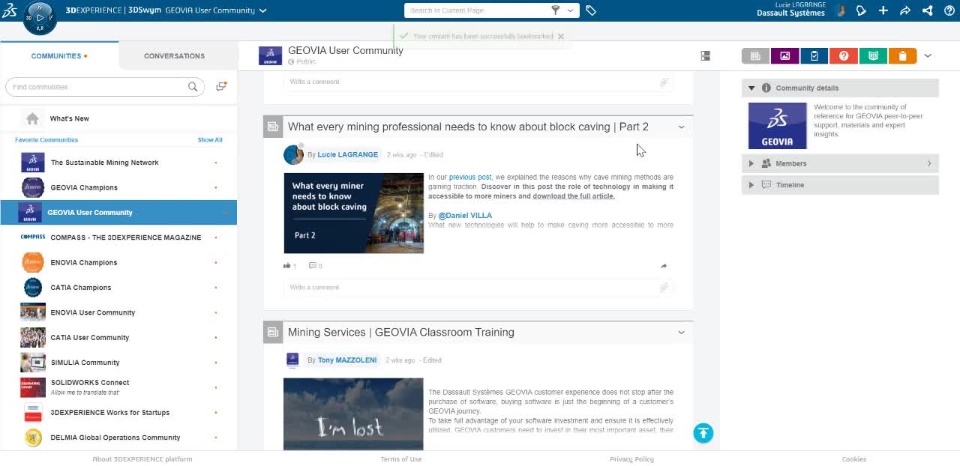Open the collaboration network icon in top bar
The image size is (960, 466).
(x=928, y=10)
